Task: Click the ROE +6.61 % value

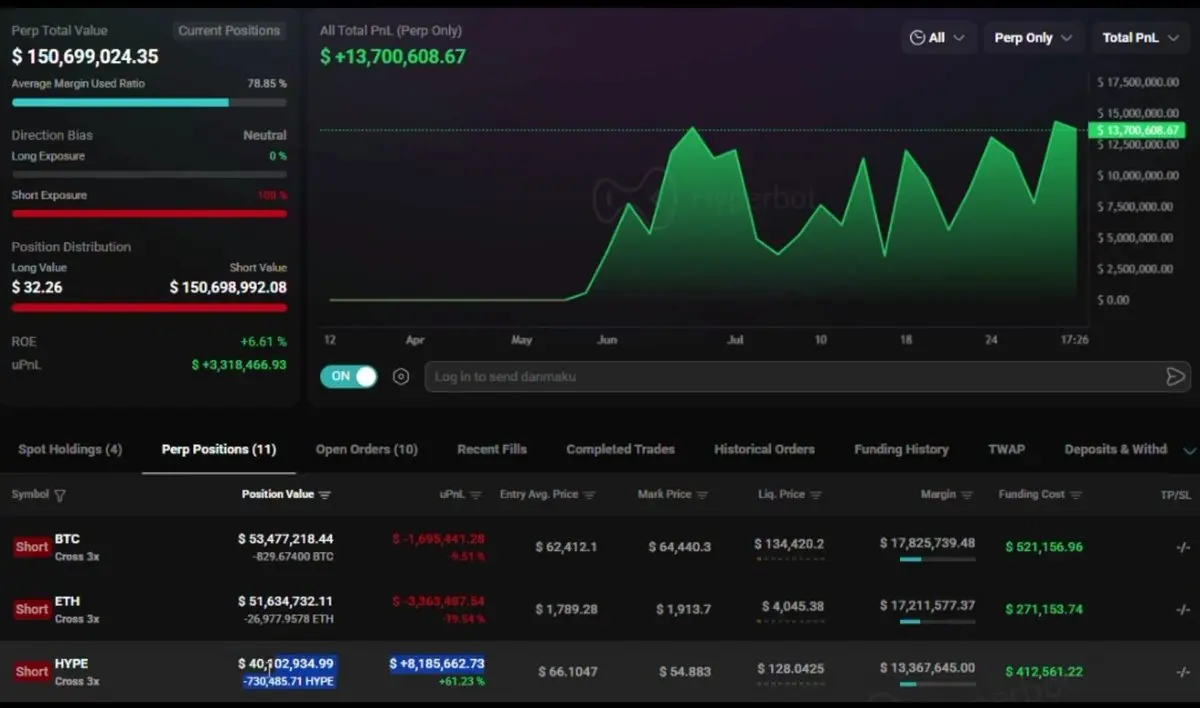Action: [x=263, y=341]
